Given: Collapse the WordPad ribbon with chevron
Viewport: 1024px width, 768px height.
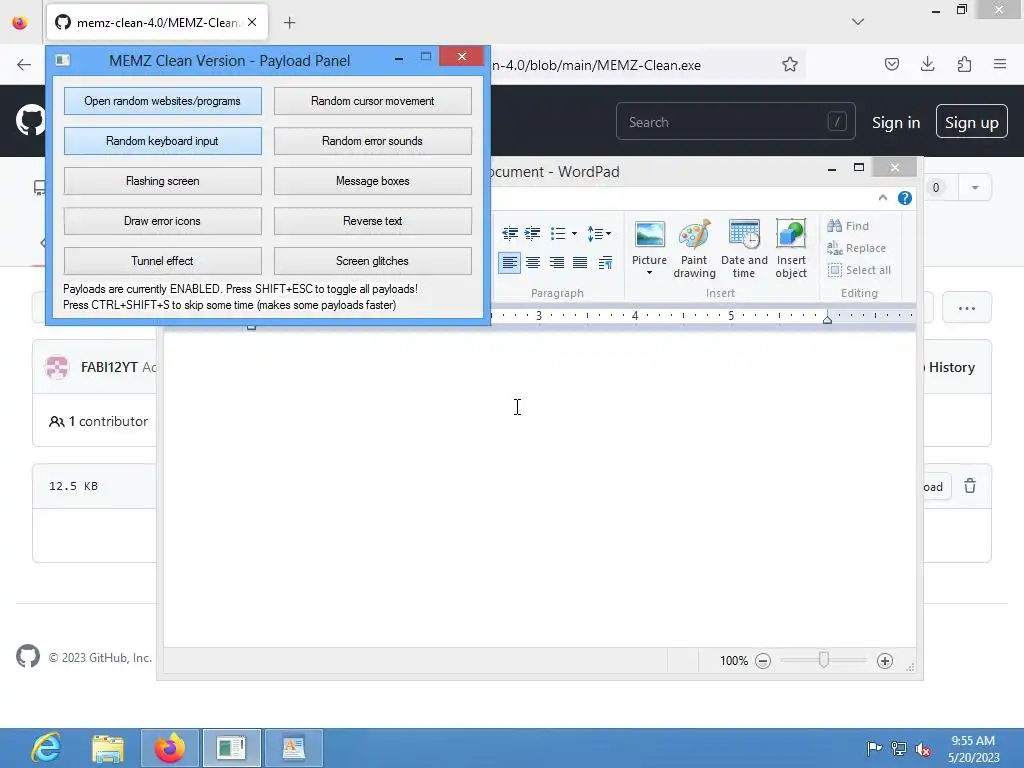Looking at the screenshot, I should pos(882,198).
